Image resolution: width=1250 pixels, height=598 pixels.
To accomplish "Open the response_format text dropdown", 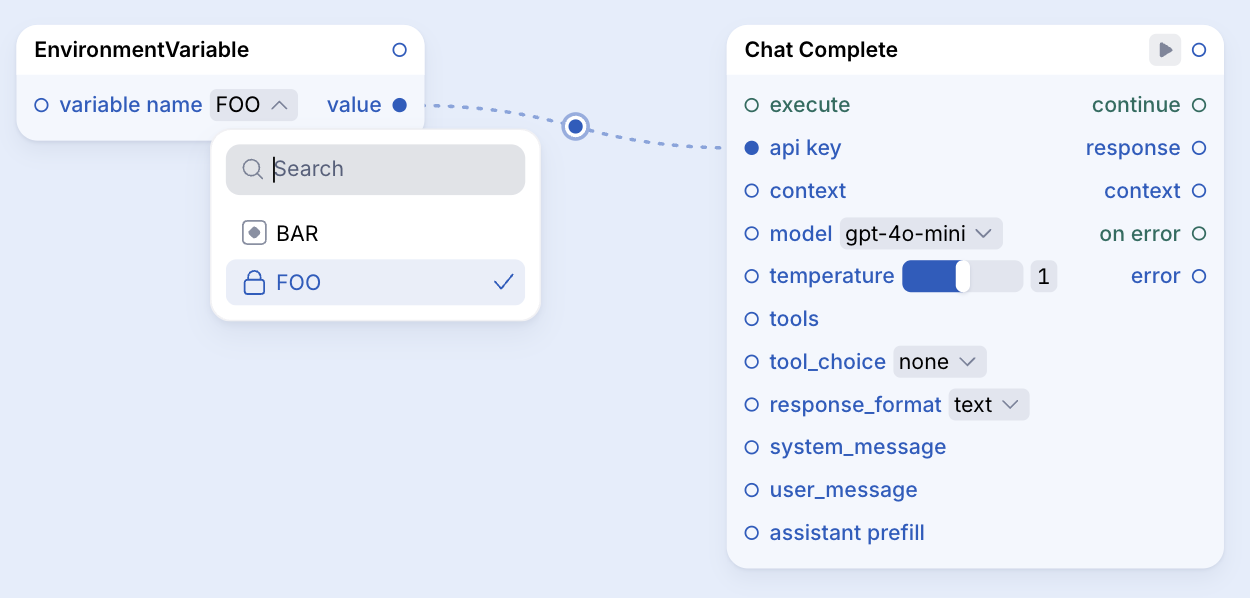I will (x=989, y=405).
